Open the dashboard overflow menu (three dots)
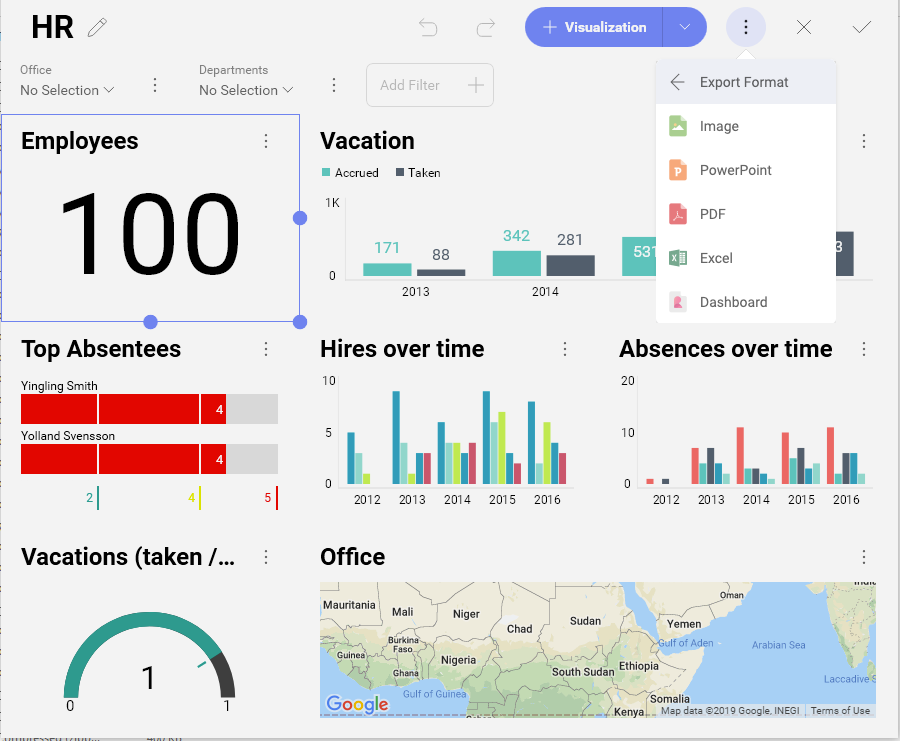This screenshot has width=900, height=741. [746, 28]
